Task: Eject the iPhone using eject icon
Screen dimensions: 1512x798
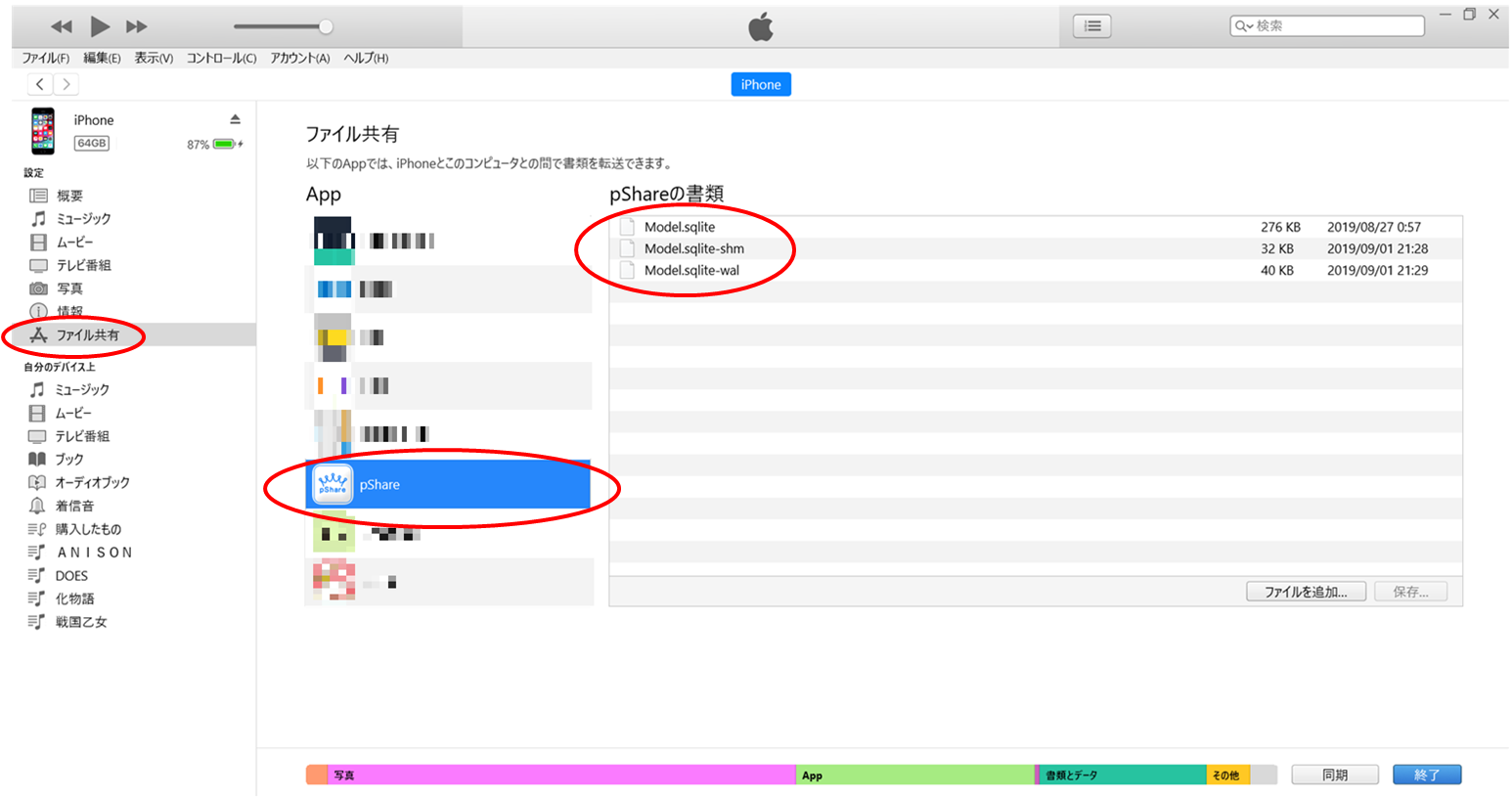Action: [x=235, y=119]
